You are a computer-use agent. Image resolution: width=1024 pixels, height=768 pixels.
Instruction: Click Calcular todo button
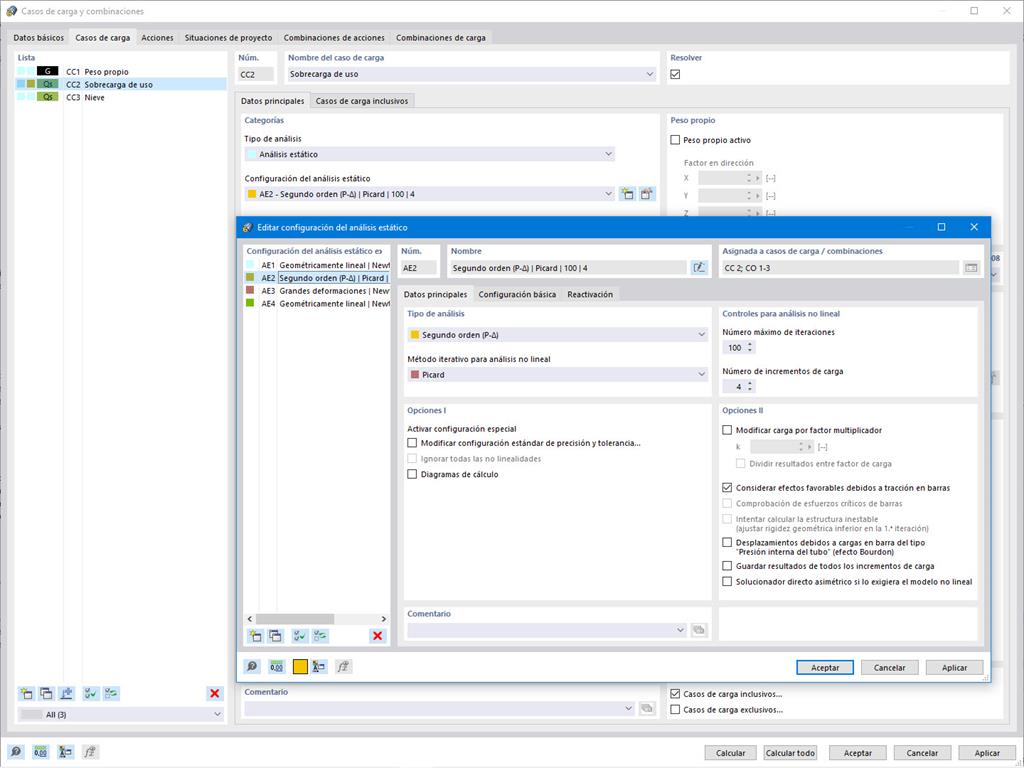pos(790,753)
